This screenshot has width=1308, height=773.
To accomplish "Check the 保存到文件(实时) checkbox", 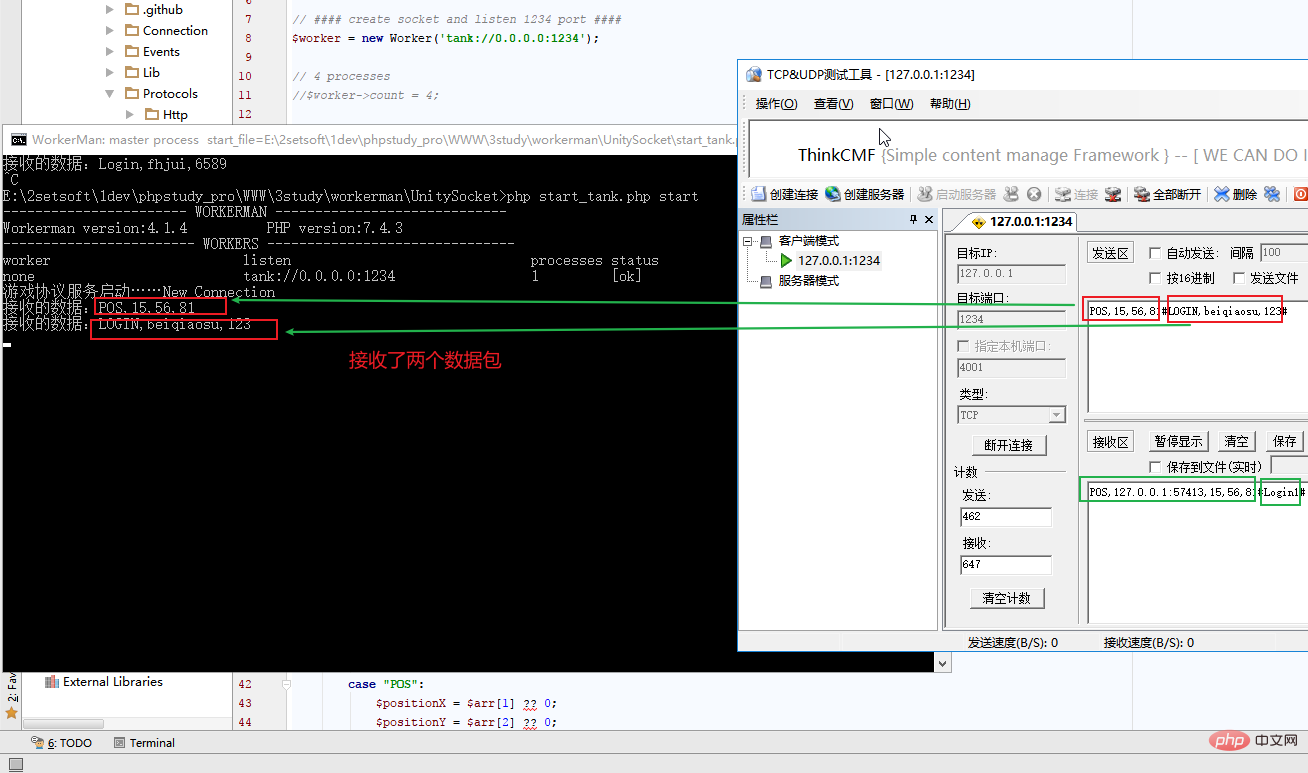I will point(1155,467).
